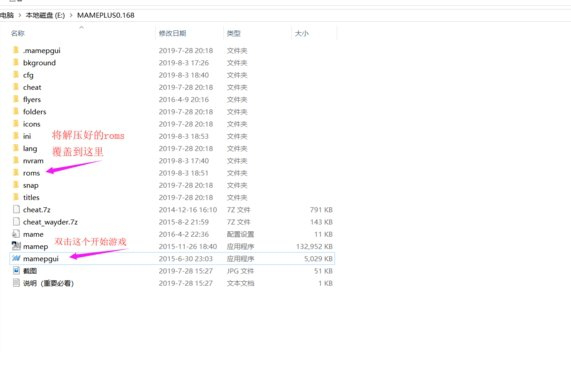Select the bkground folder icon

16,62
